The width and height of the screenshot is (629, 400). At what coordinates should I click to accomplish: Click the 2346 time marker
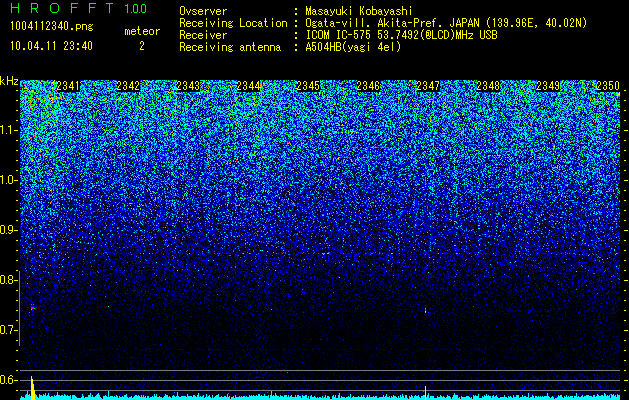point(368,86)
